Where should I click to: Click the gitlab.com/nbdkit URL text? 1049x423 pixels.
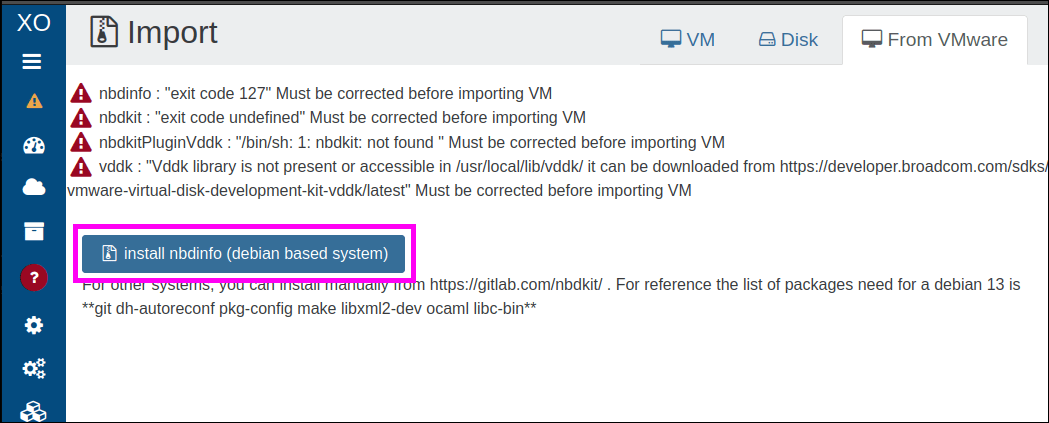pyautogui.click(x=517, y=285)
